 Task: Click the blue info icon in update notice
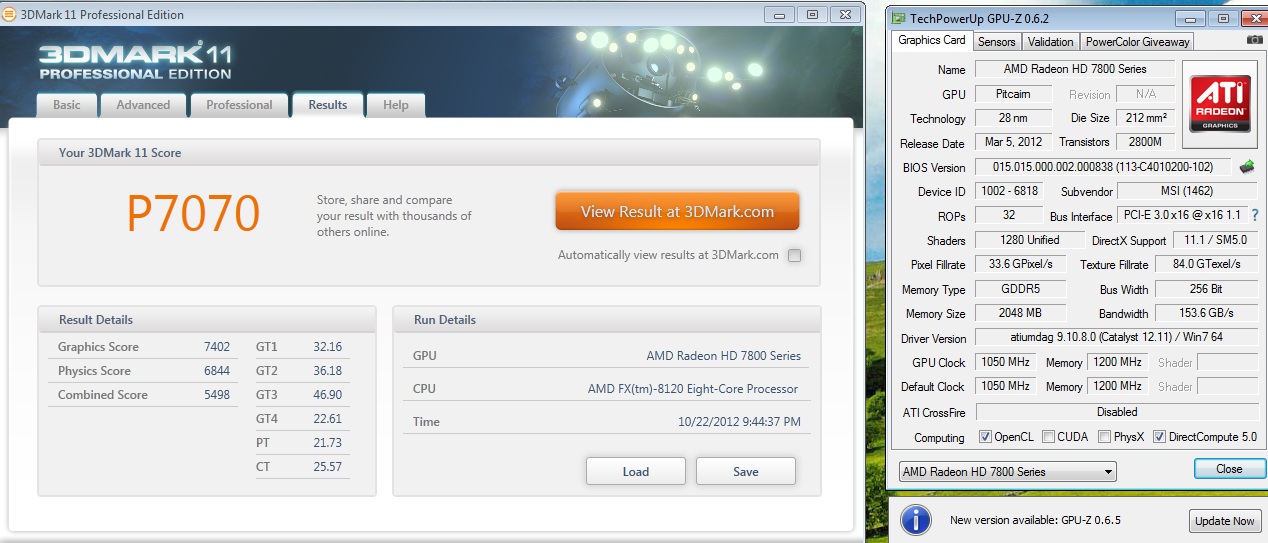pyautogui.click(x=915, y=520)
